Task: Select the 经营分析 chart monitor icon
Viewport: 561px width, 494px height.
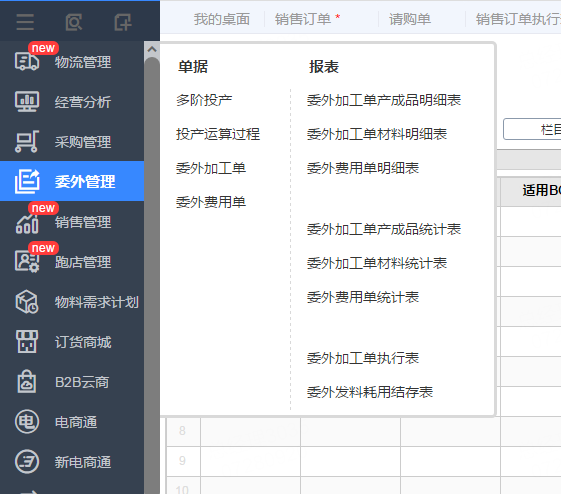Action: [27, 102]
